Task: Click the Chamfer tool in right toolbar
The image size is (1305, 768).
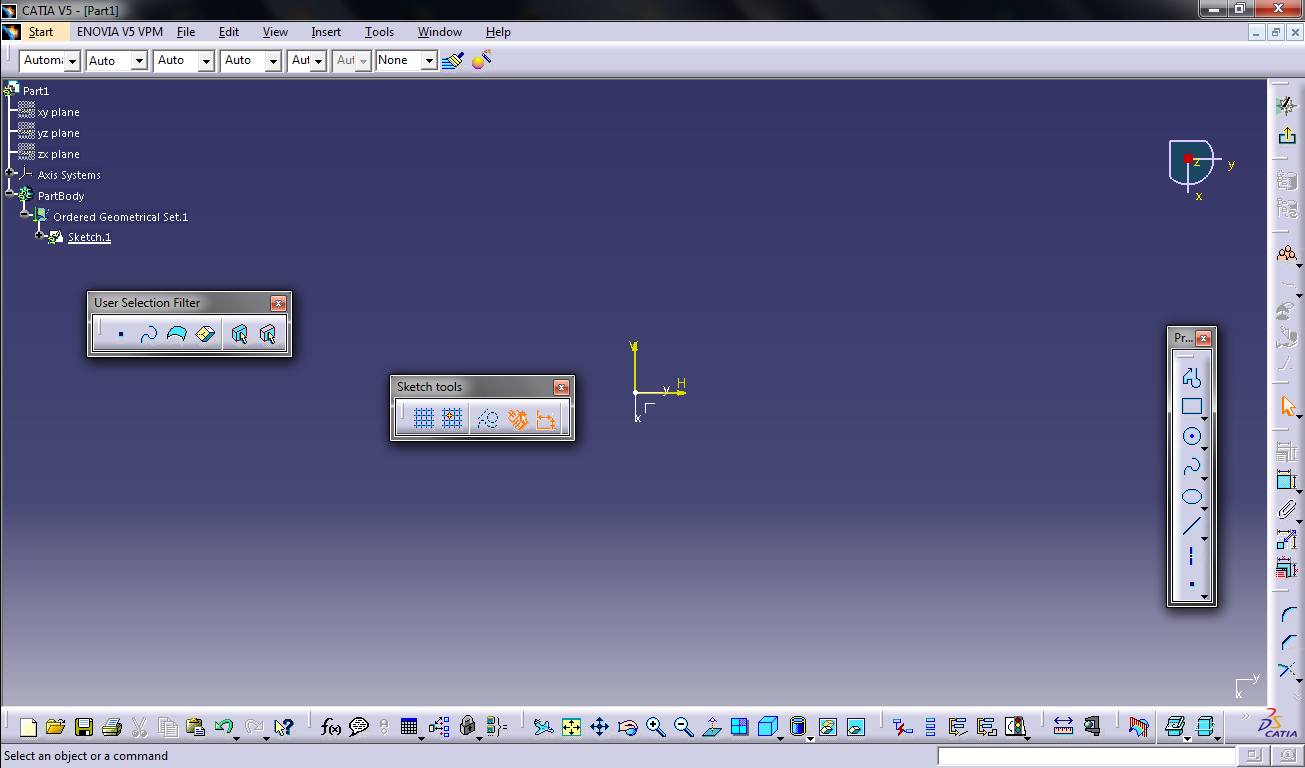Action: [x=1287, y=643]
